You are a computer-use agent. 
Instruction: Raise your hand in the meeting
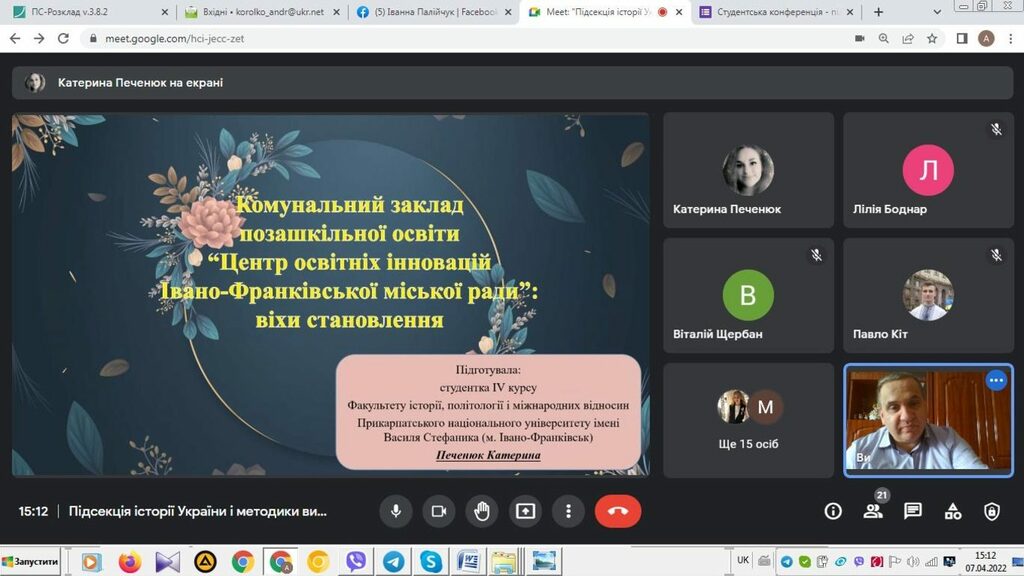click(481, 511)
